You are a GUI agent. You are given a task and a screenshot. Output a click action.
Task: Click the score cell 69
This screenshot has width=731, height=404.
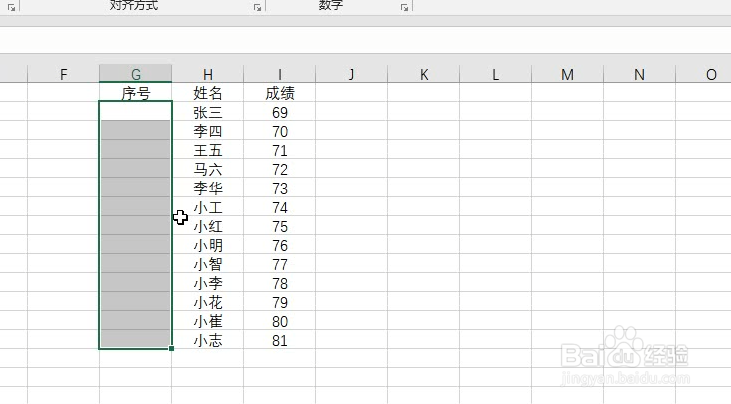(x=280, y=111)
